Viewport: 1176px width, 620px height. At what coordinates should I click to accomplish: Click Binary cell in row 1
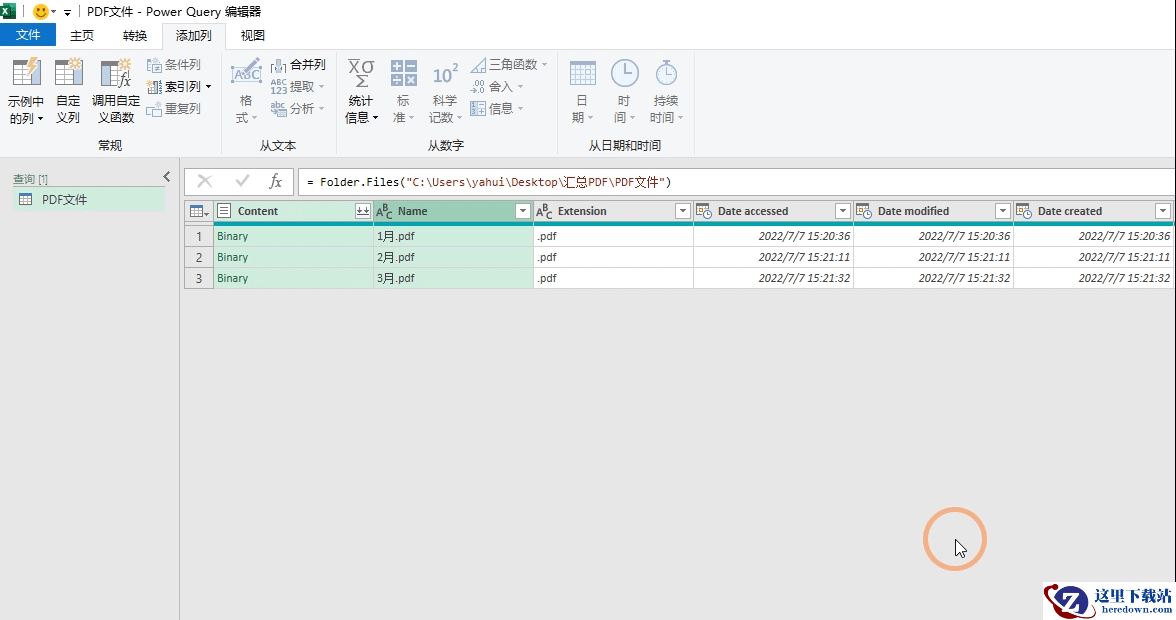click(x=293, y=236)
